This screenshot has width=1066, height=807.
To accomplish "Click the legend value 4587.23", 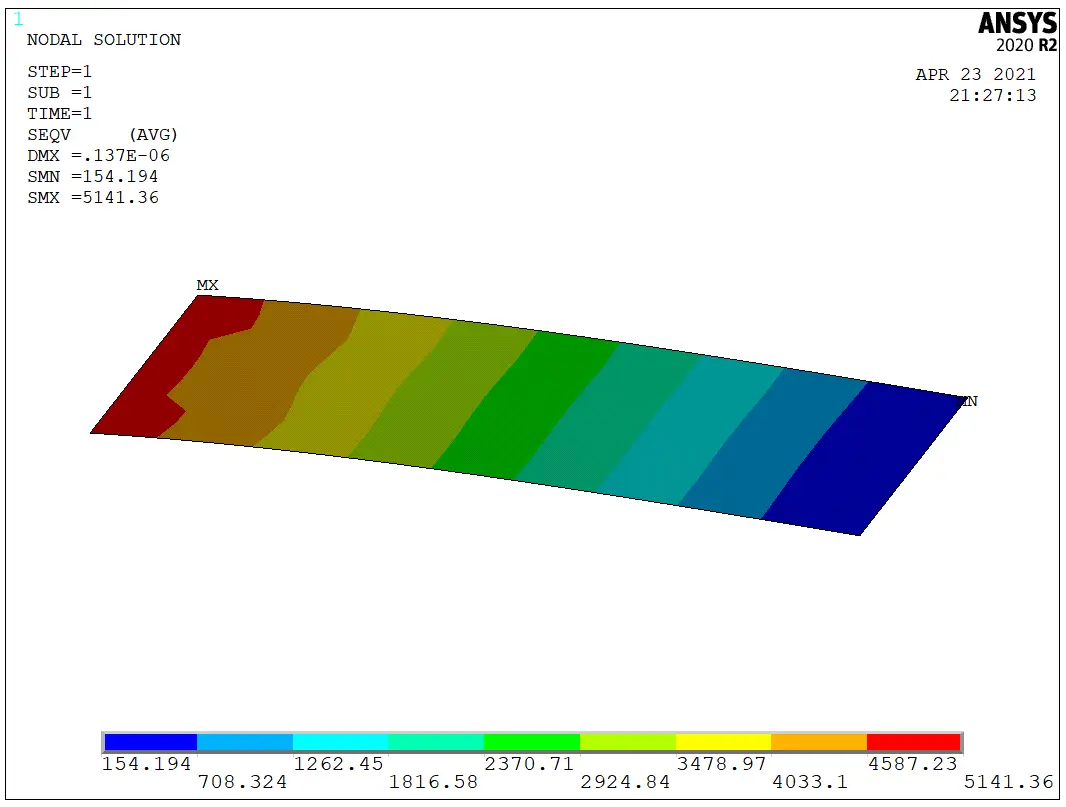I will point(913,763).
